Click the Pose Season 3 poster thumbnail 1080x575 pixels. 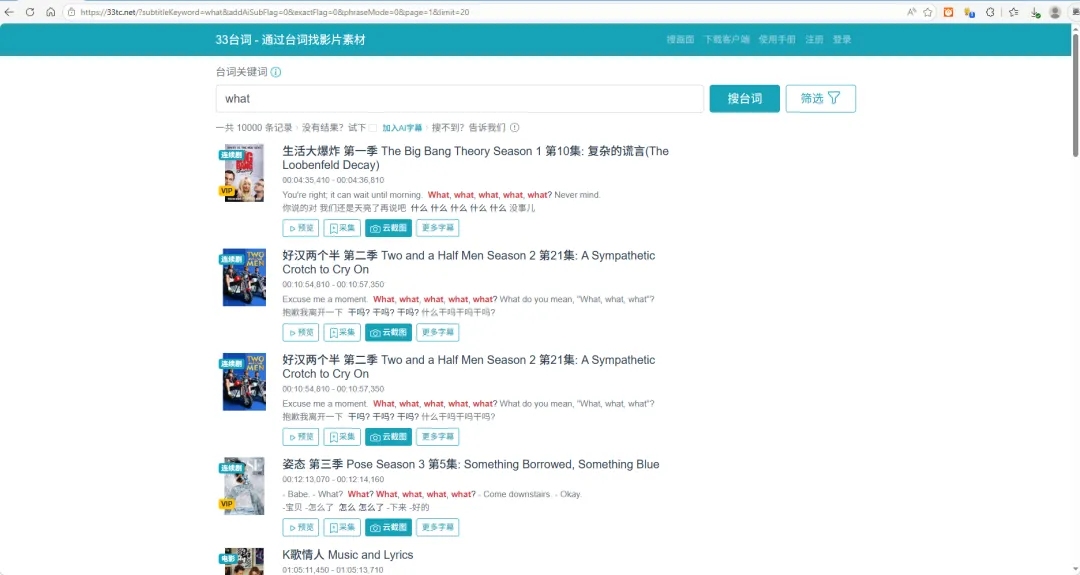tap(244, 485)
